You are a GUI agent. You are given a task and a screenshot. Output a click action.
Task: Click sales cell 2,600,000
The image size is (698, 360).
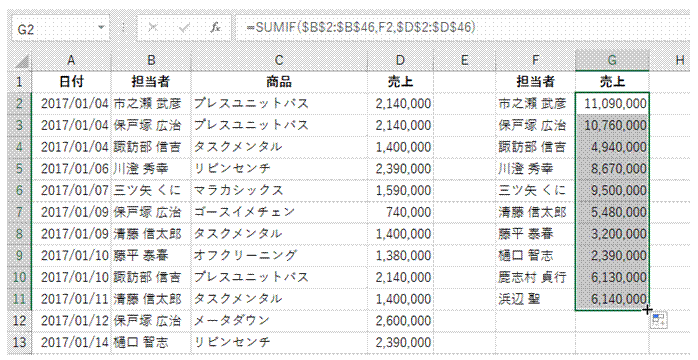tap(400, 321)
